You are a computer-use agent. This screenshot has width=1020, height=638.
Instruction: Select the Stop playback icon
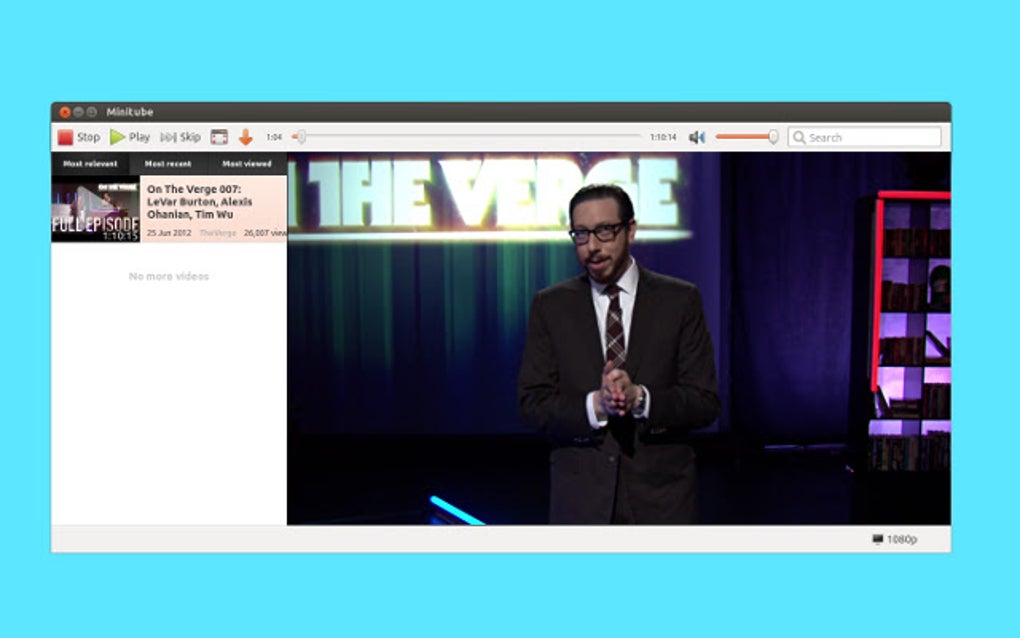click(x=66, y=137)
